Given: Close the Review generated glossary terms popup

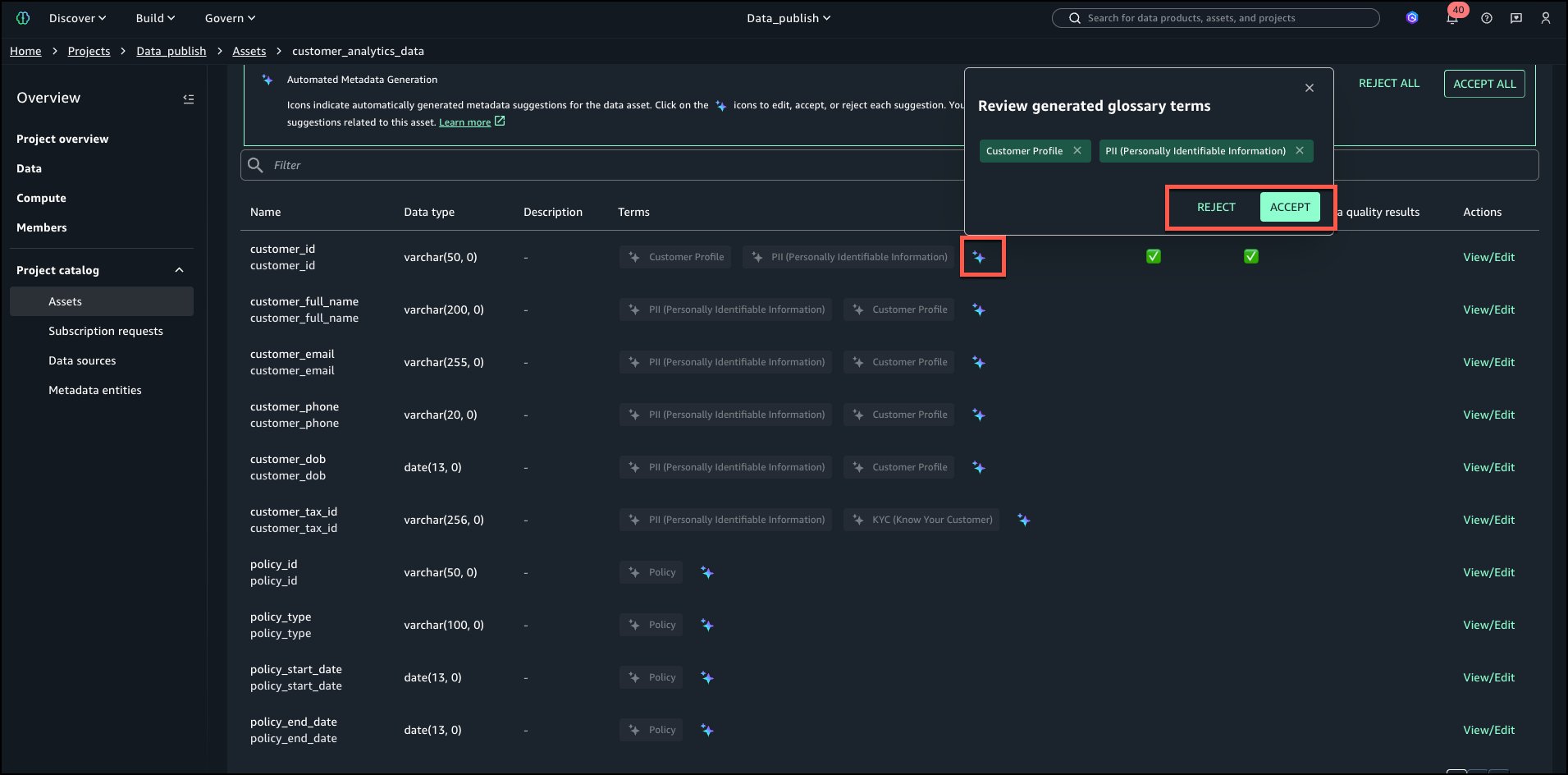Looking at the screenshot, I should pos(1309,88).
